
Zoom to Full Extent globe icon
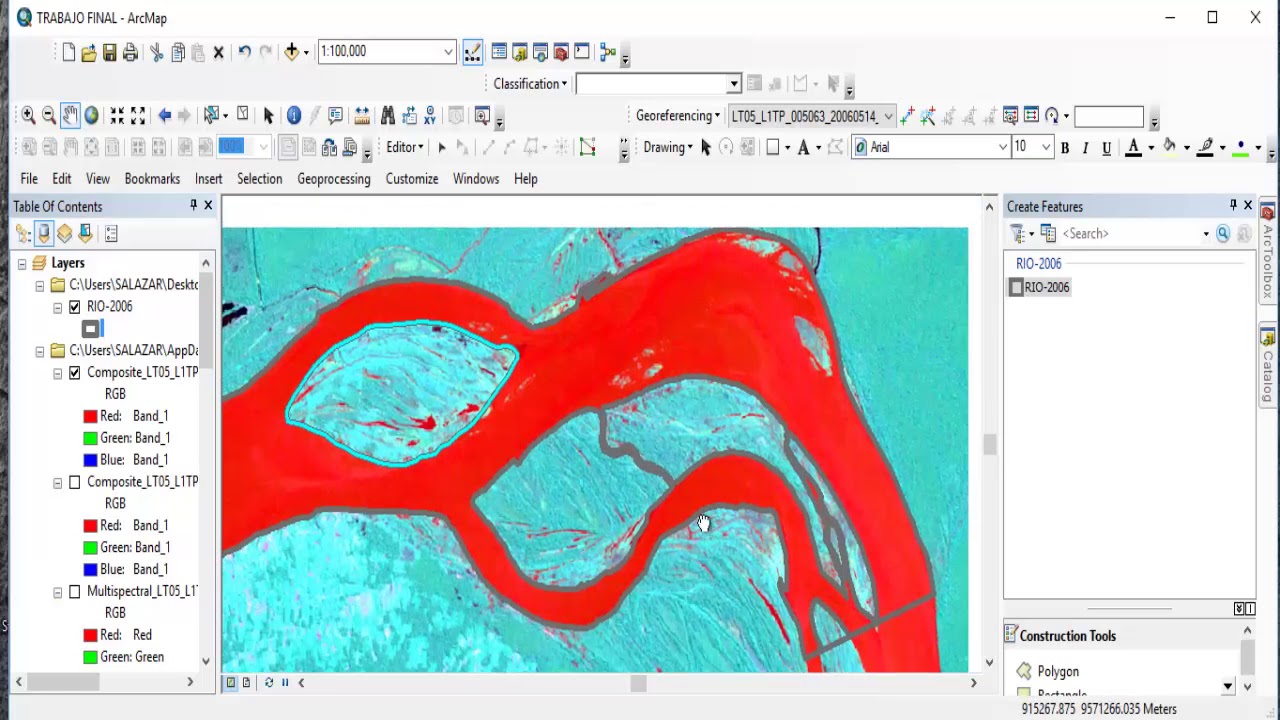[x=91, y=116]
